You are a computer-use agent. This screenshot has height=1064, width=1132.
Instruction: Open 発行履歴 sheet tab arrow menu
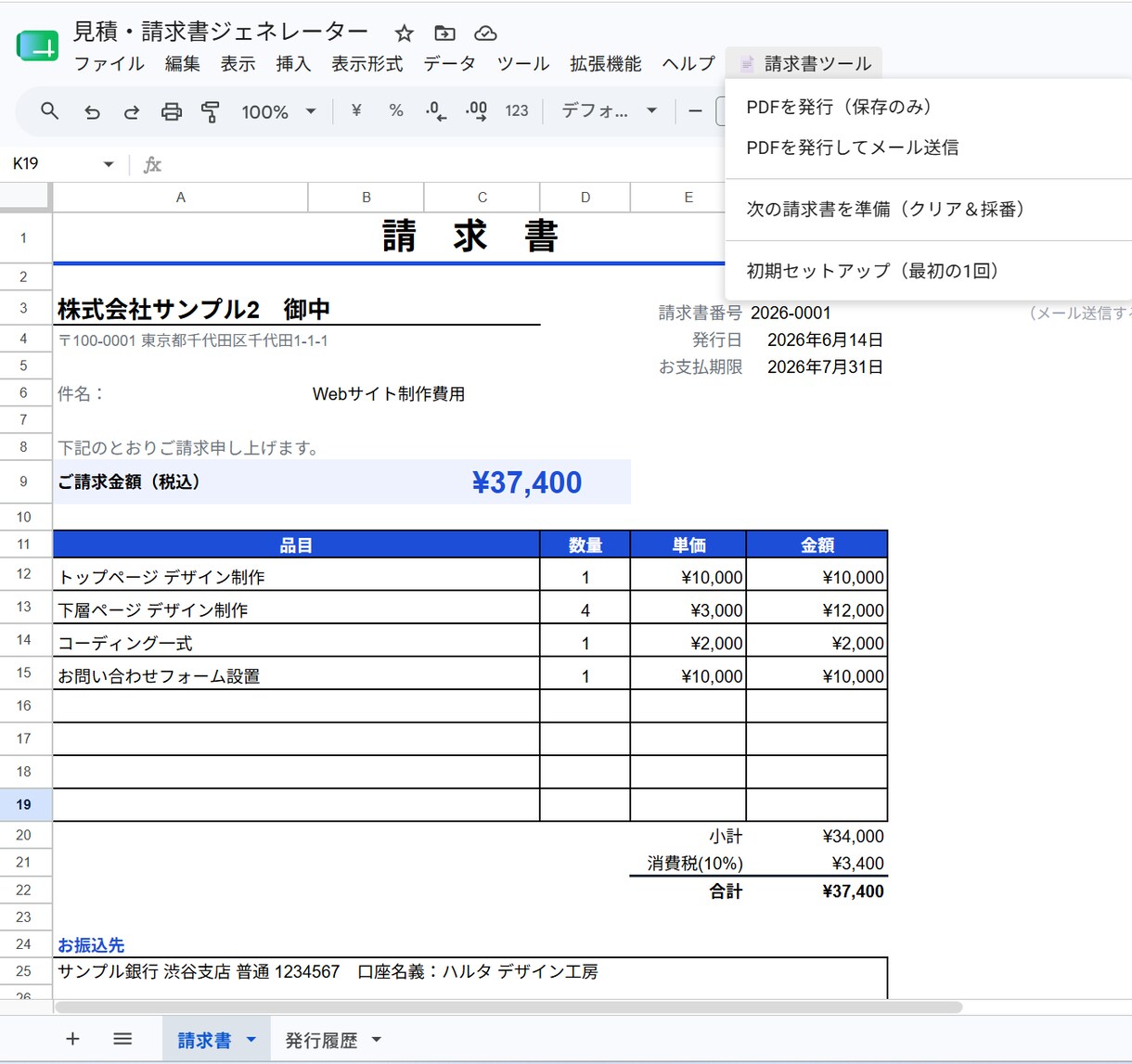point(377,1040)
